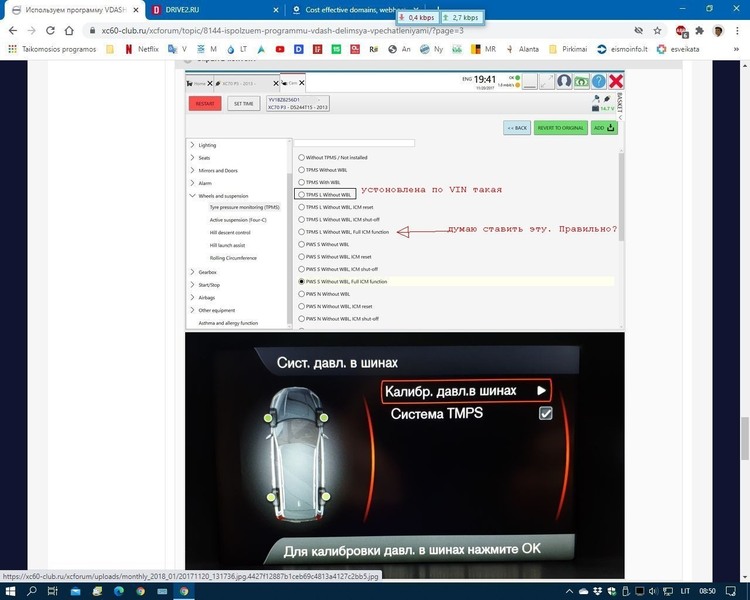
Task: Open the YouTube bookmark icon
Action: tap(280, 49)
